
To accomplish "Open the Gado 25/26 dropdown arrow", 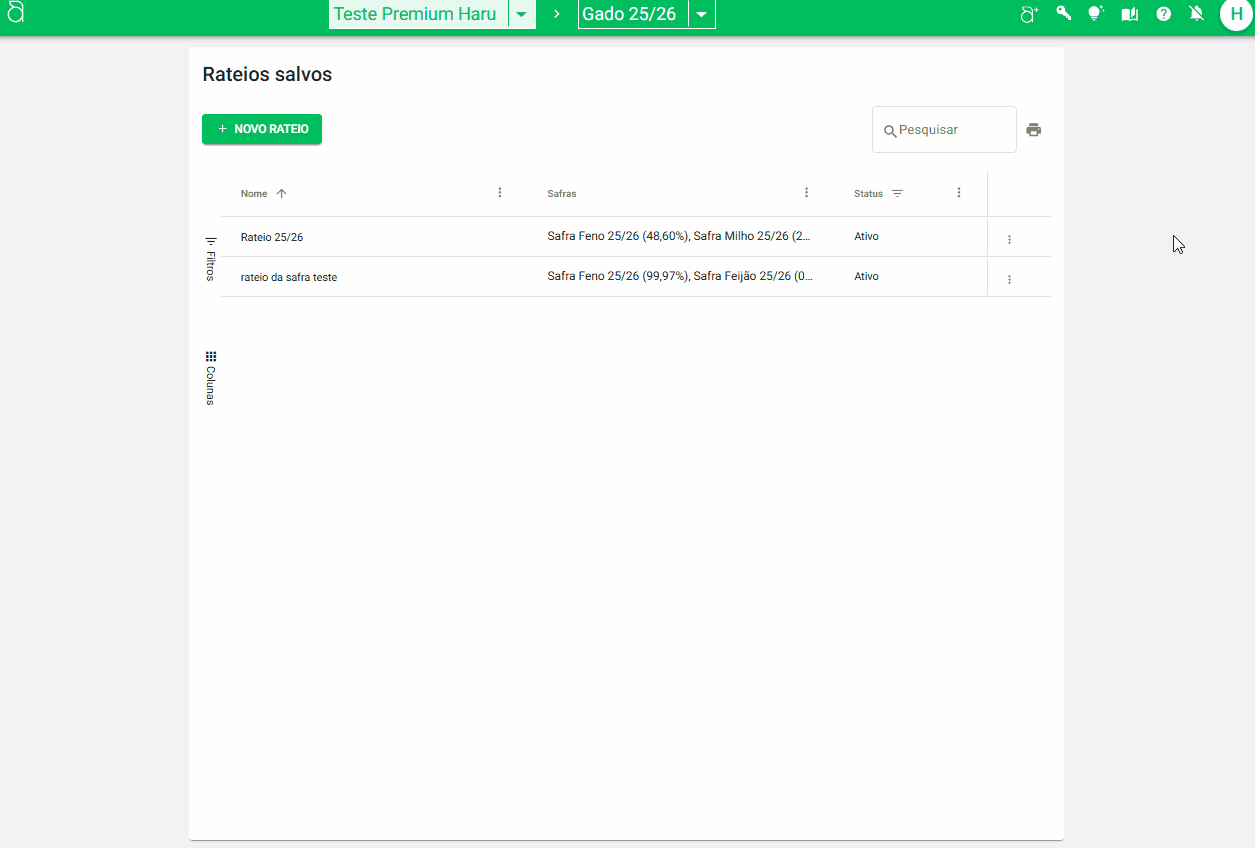I will click(x=702, y=14).
